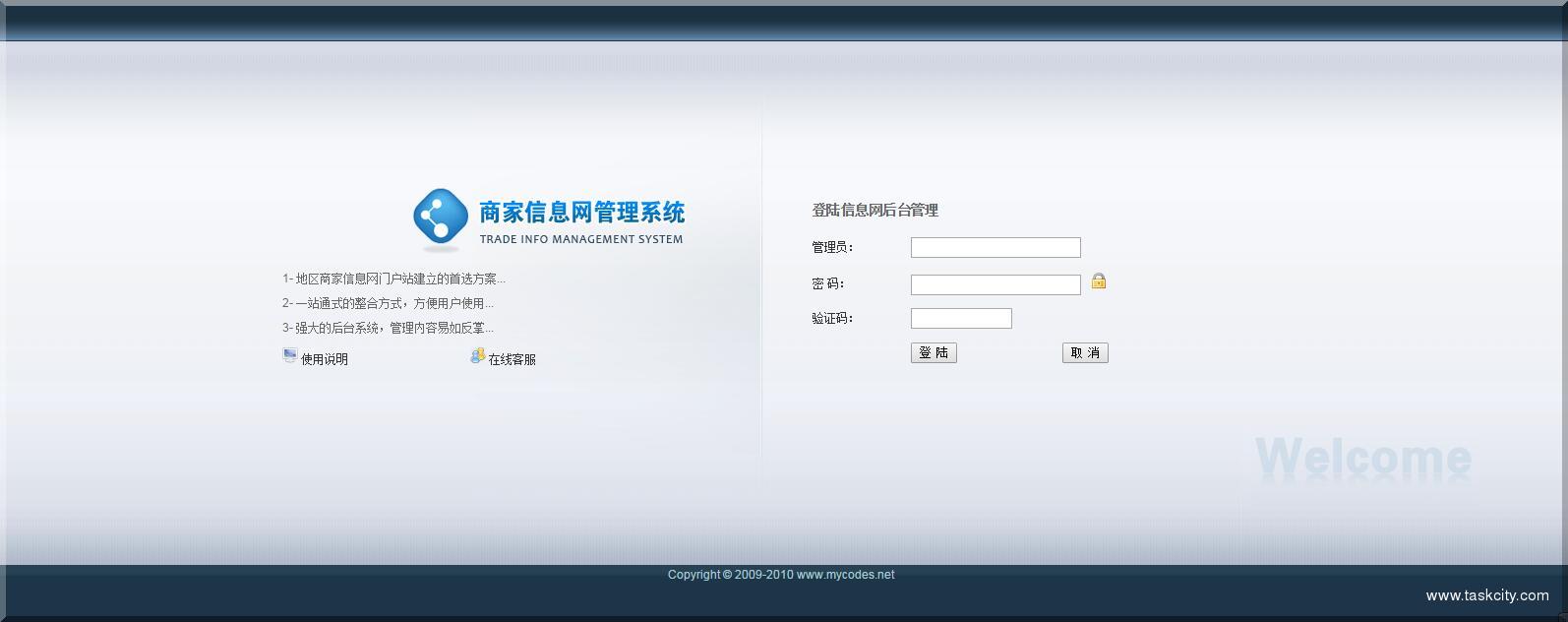Viewport: 1568px width, 622px height.
Task: Click feature line 2 about 一站通式的整合方式
Action: tap(388, 303)
